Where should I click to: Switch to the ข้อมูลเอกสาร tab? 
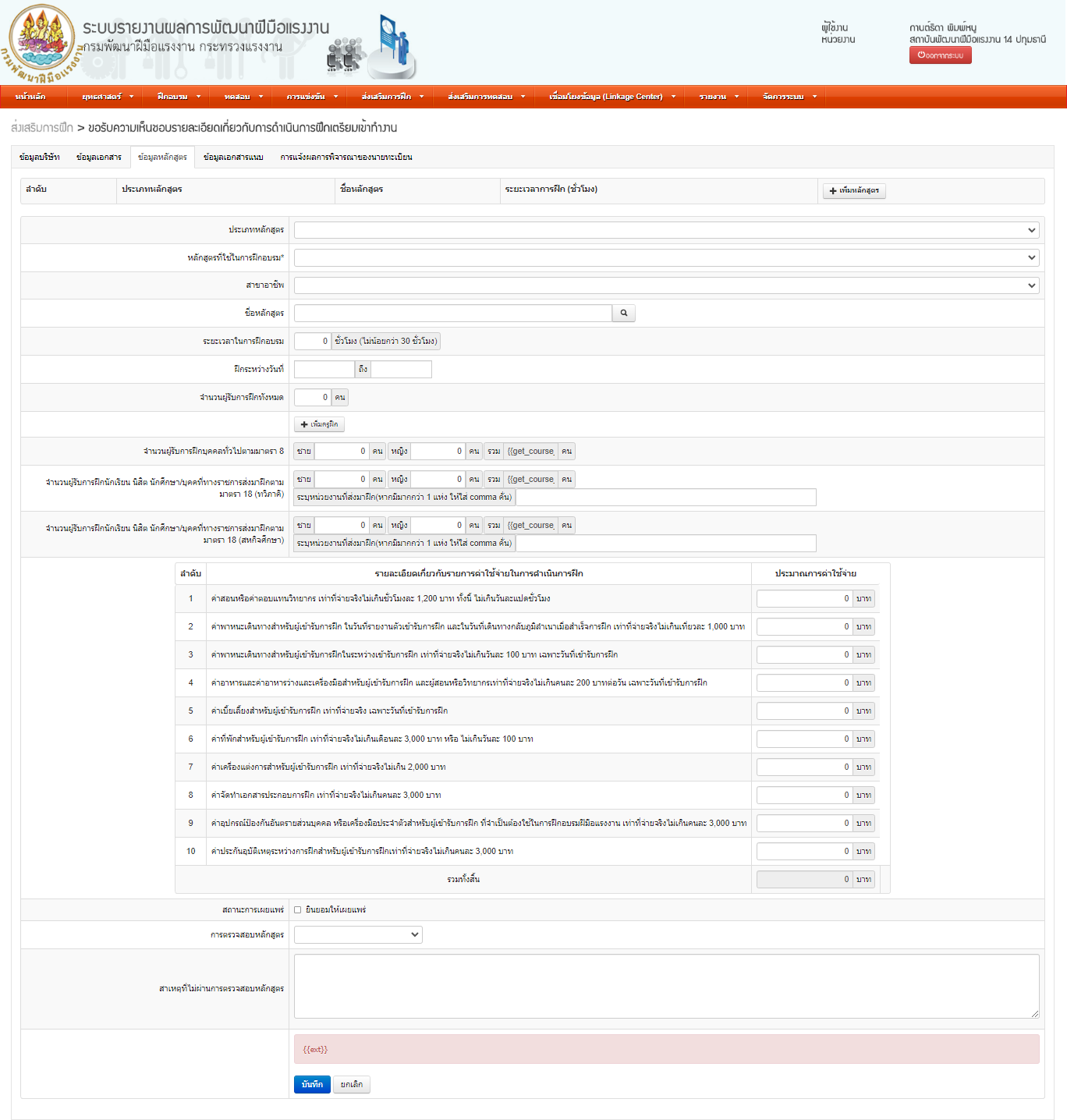pyautogui.click(x=99, y=157)
